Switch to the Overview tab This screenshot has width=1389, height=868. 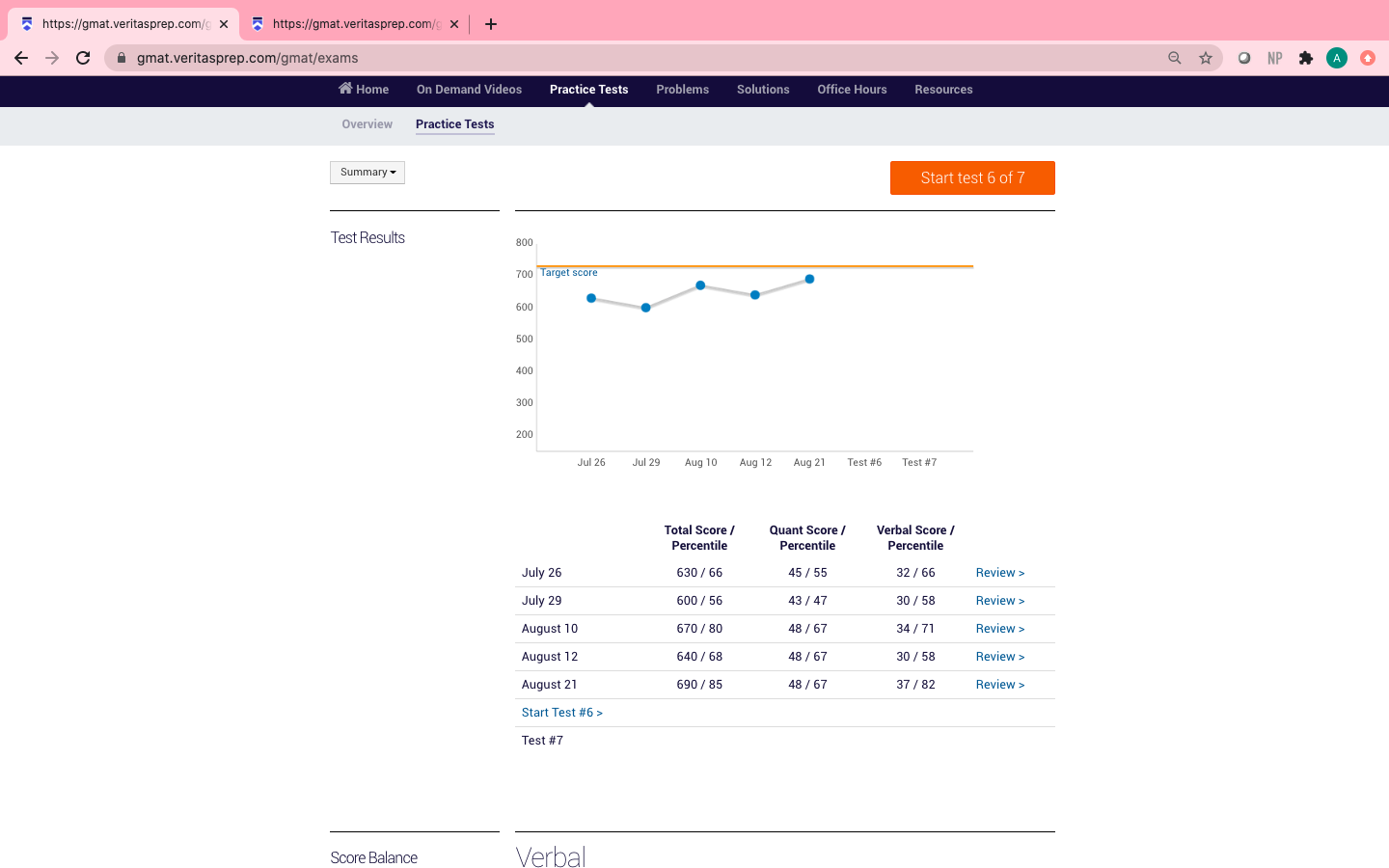367,124
